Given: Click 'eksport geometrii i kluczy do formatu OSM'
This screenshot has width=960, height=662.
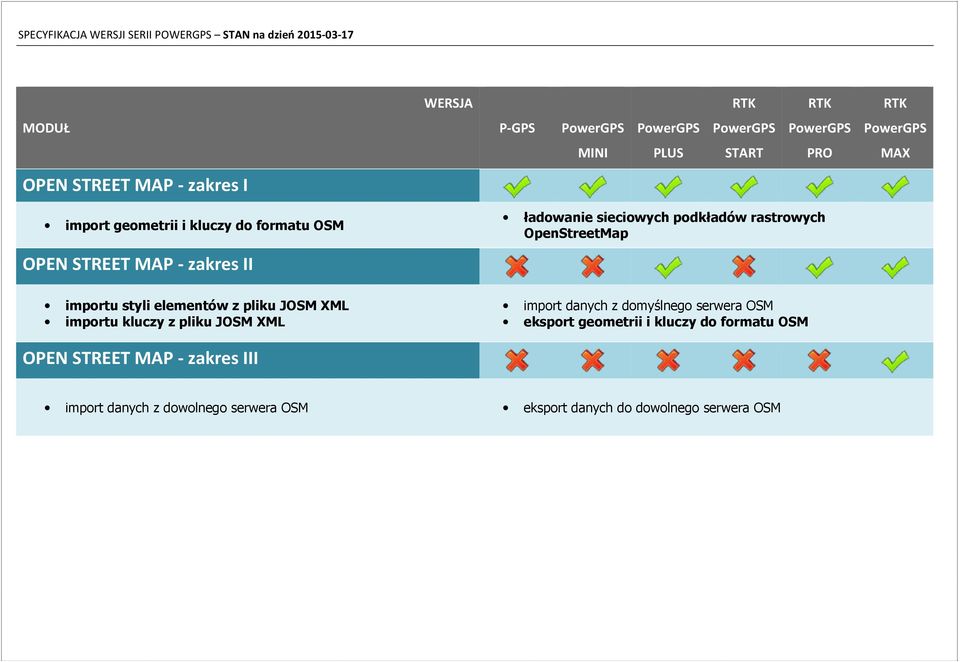Looking at the screenshot, I should coord(666,322).
